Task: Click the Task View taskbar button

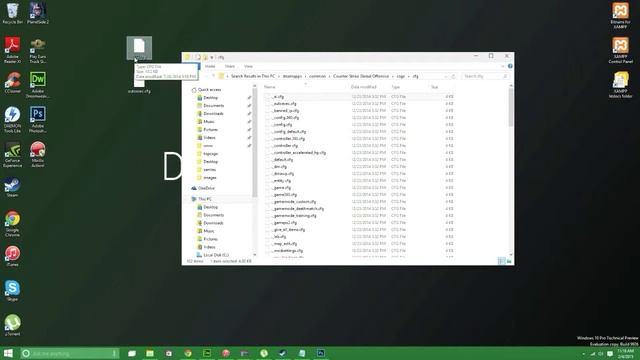Action: [132, 353]
